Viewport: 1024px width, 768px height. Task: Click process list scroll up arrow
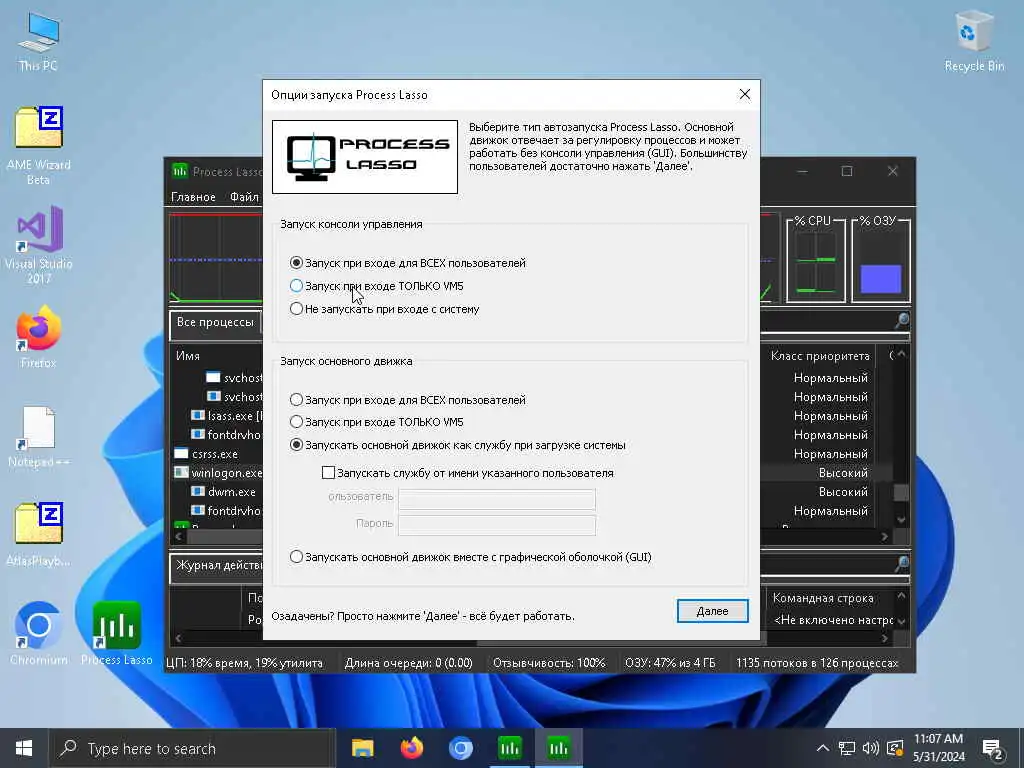[901, 355]
